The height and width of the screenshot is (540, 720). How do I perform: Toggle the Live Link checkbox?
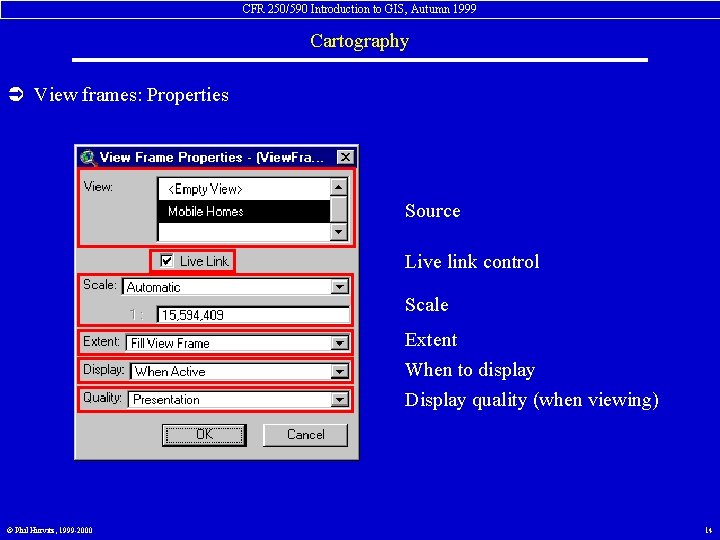166,261
